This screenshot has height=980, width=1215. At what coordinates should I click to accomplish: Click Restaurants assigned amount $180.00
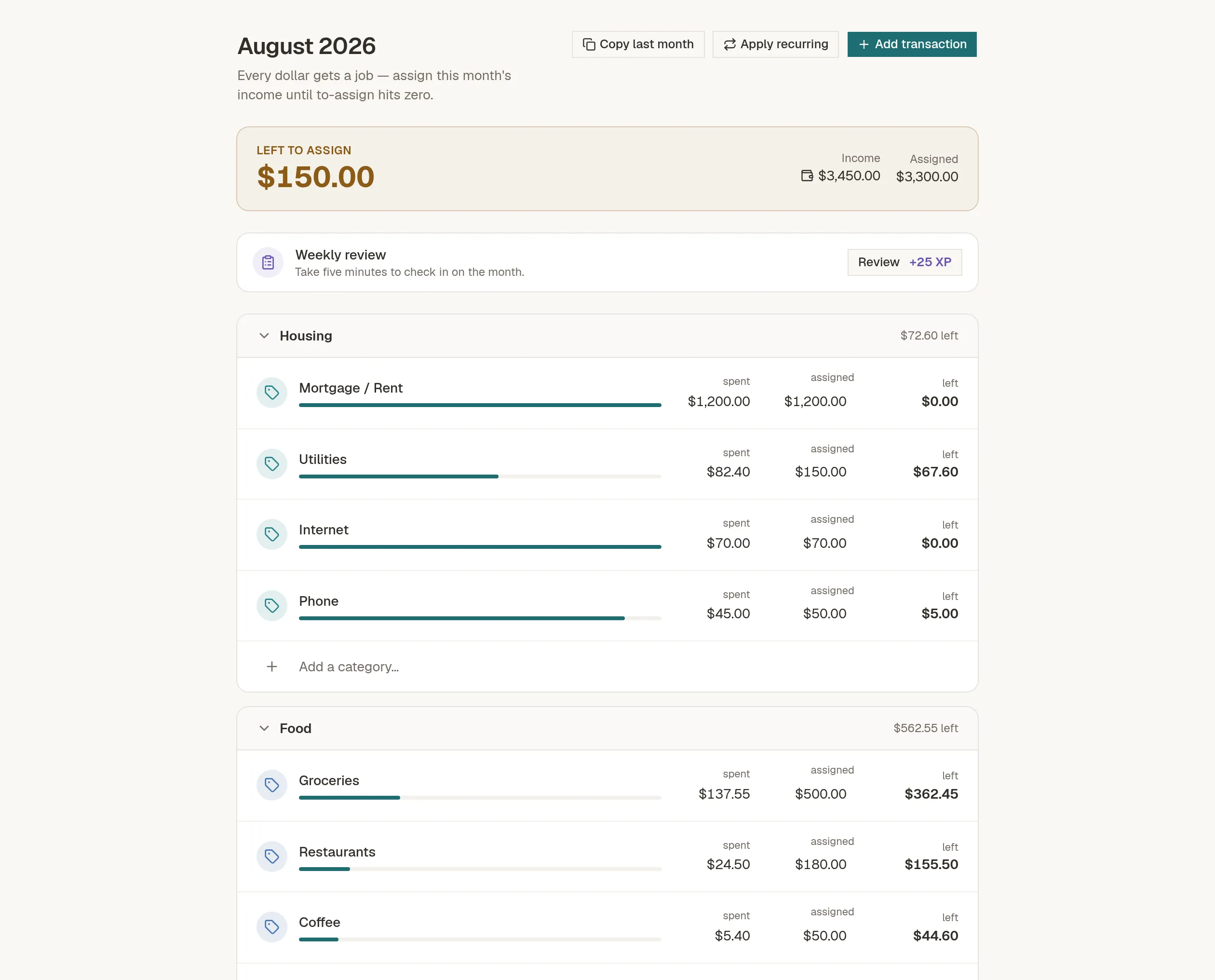pyautogui.click(x=821, y=864)
